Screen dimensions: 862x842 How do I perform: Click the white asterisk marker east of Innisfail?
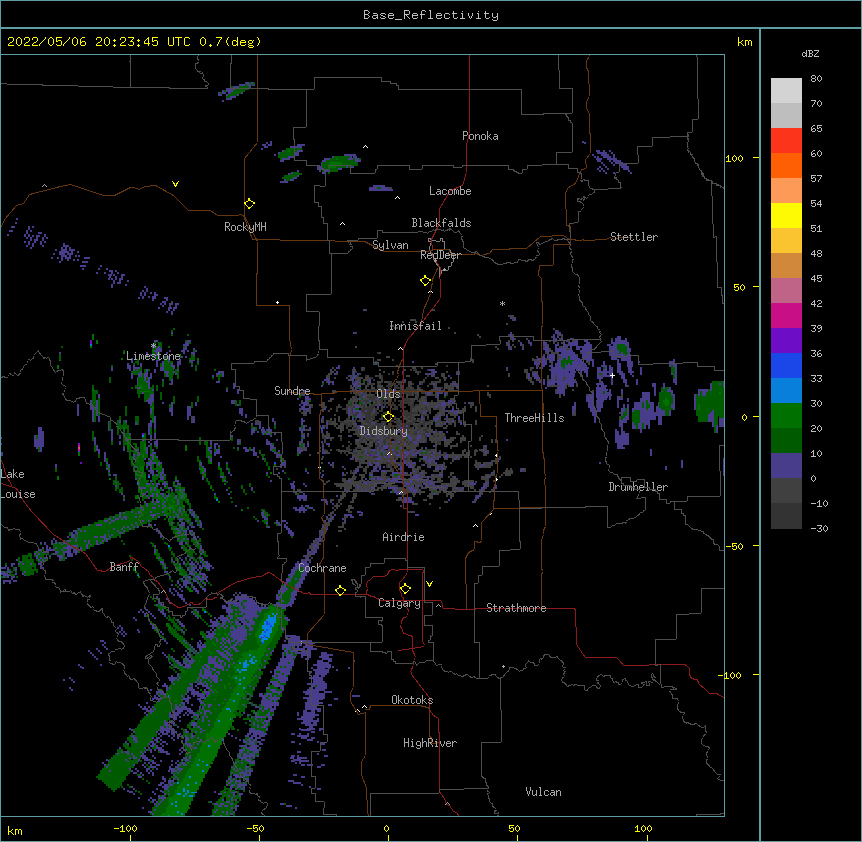click(x=502, y=303)
